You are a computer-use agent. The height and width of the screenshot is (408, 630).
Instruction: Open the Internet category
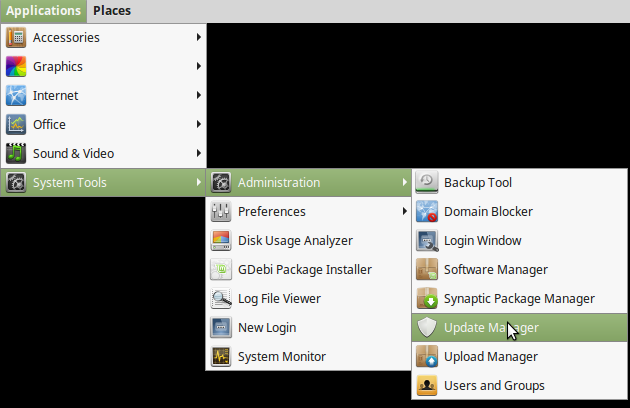(x=104, y=95)
